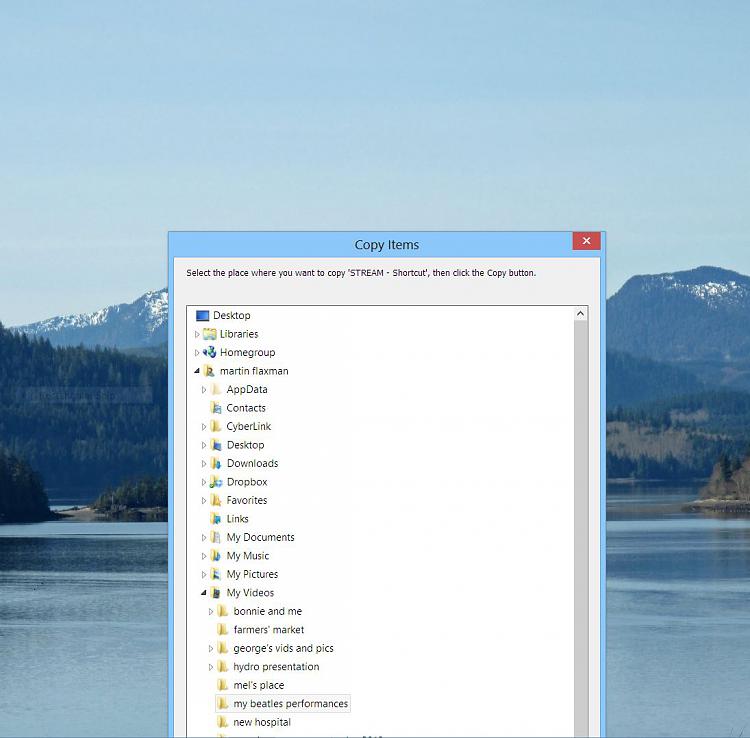750x738 pixels.
Task: Click the folder list scroll up arrow
Action: coord(580,314)
